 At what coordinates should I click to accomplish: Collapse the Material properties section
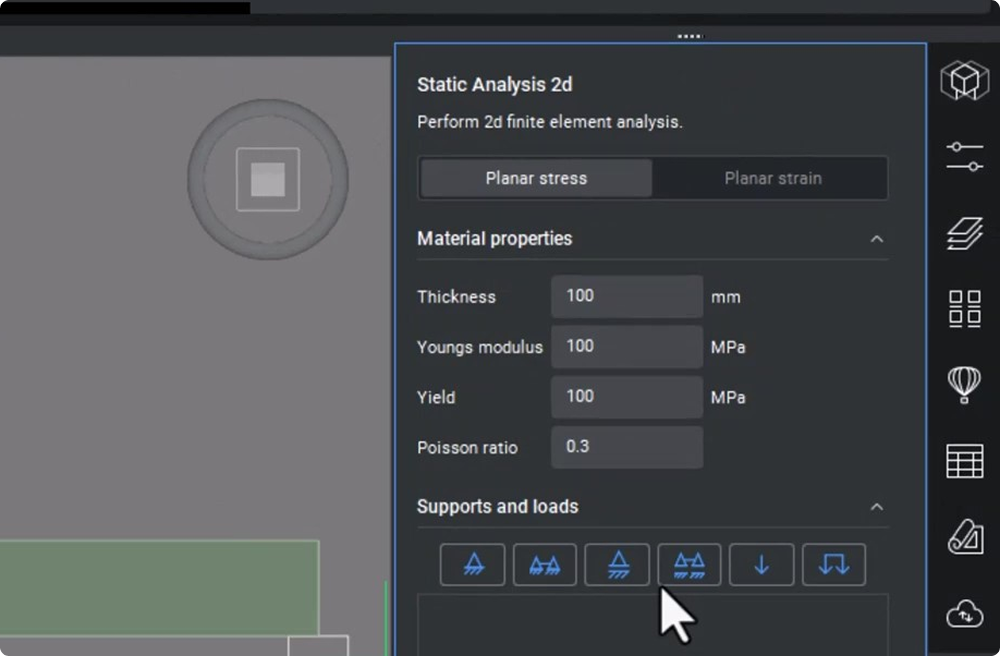click(x=877, y=239)
